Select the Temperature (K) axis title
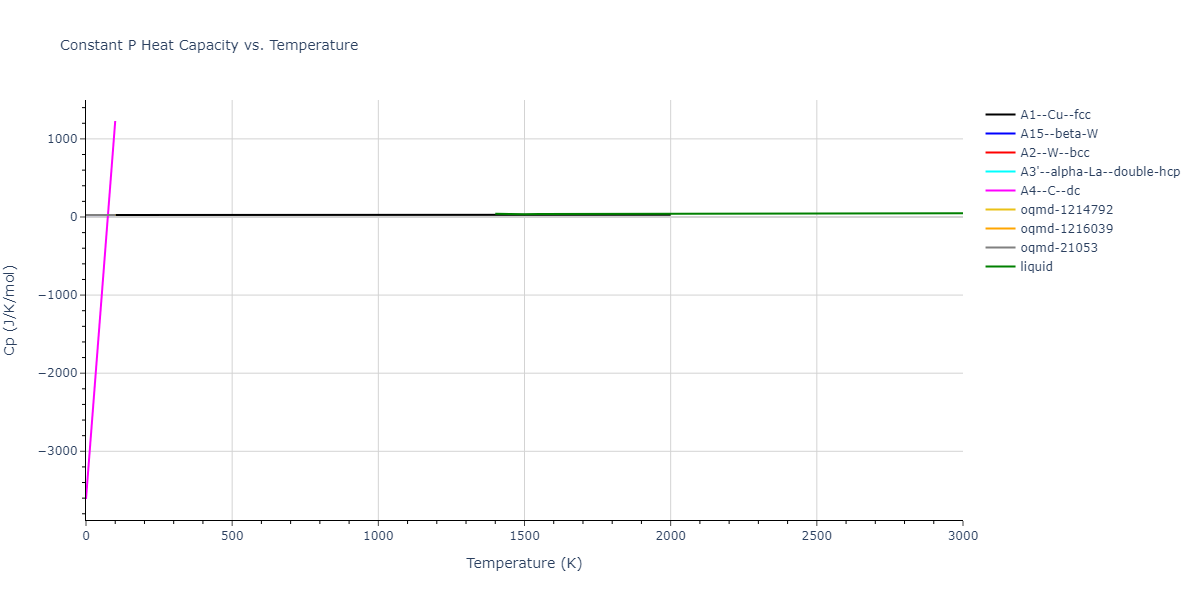Image resolution: width=1200 pixels, height=600 pixels. pyautogui.click(x=524, y=563)
